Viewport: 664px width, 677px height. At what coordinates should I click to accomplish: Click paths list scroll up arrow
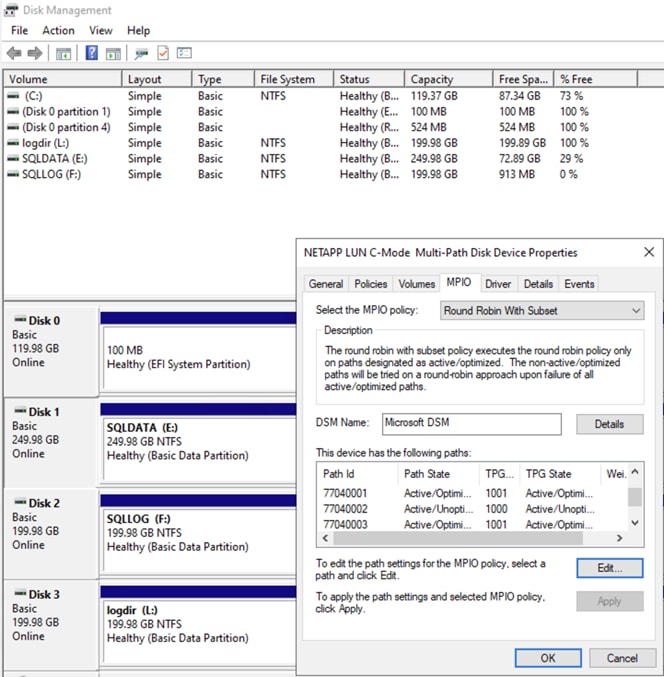tap(635, 471)
